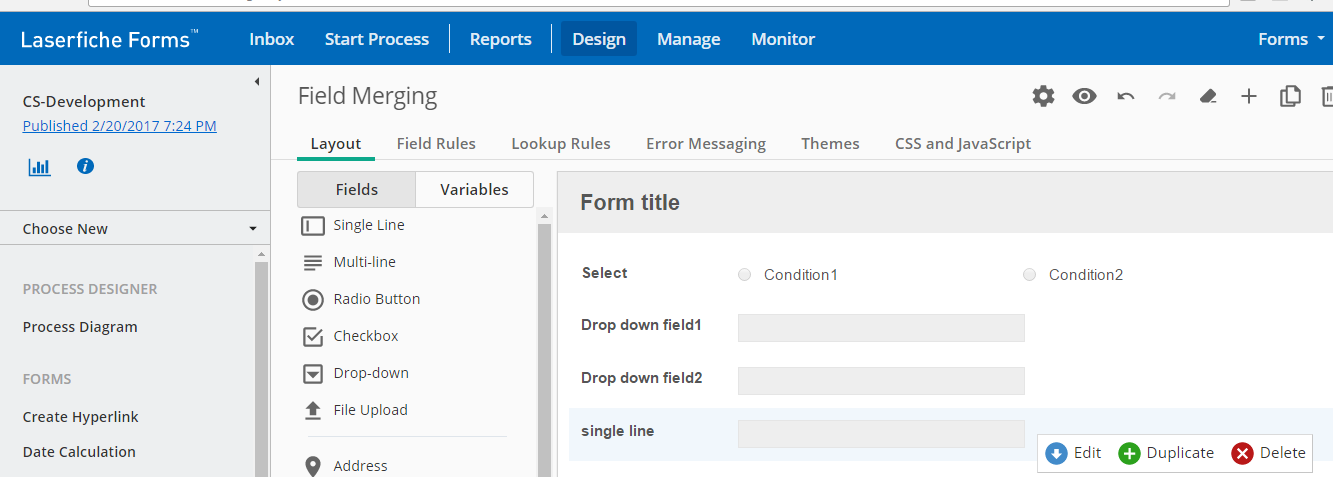Open the Forms user menu dropdown
1333x477 pixels.
point(1291,39)
